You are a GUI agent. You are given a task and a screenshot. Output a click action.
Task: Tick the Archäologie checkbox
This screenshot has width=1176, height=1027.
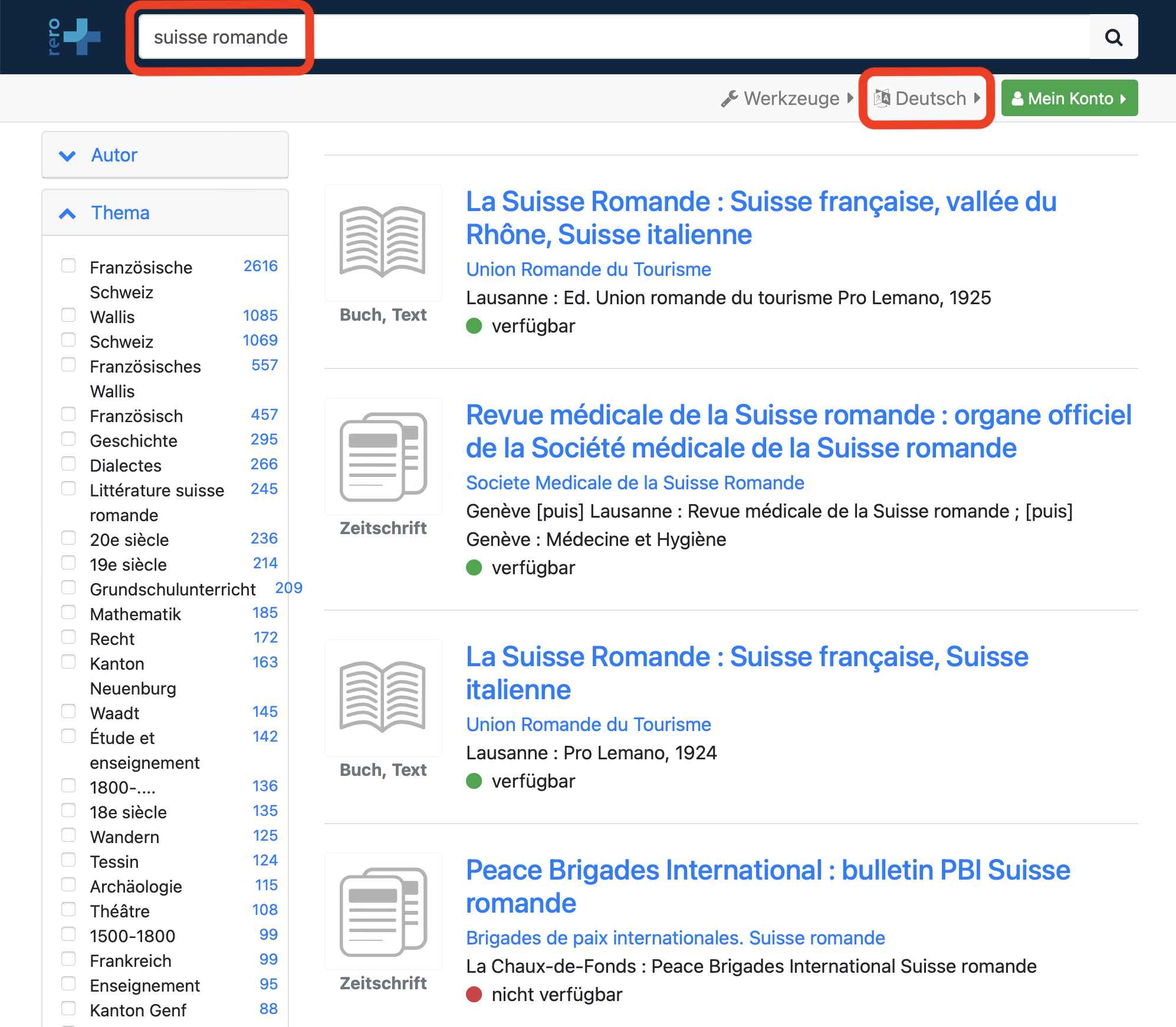[68, 884]
